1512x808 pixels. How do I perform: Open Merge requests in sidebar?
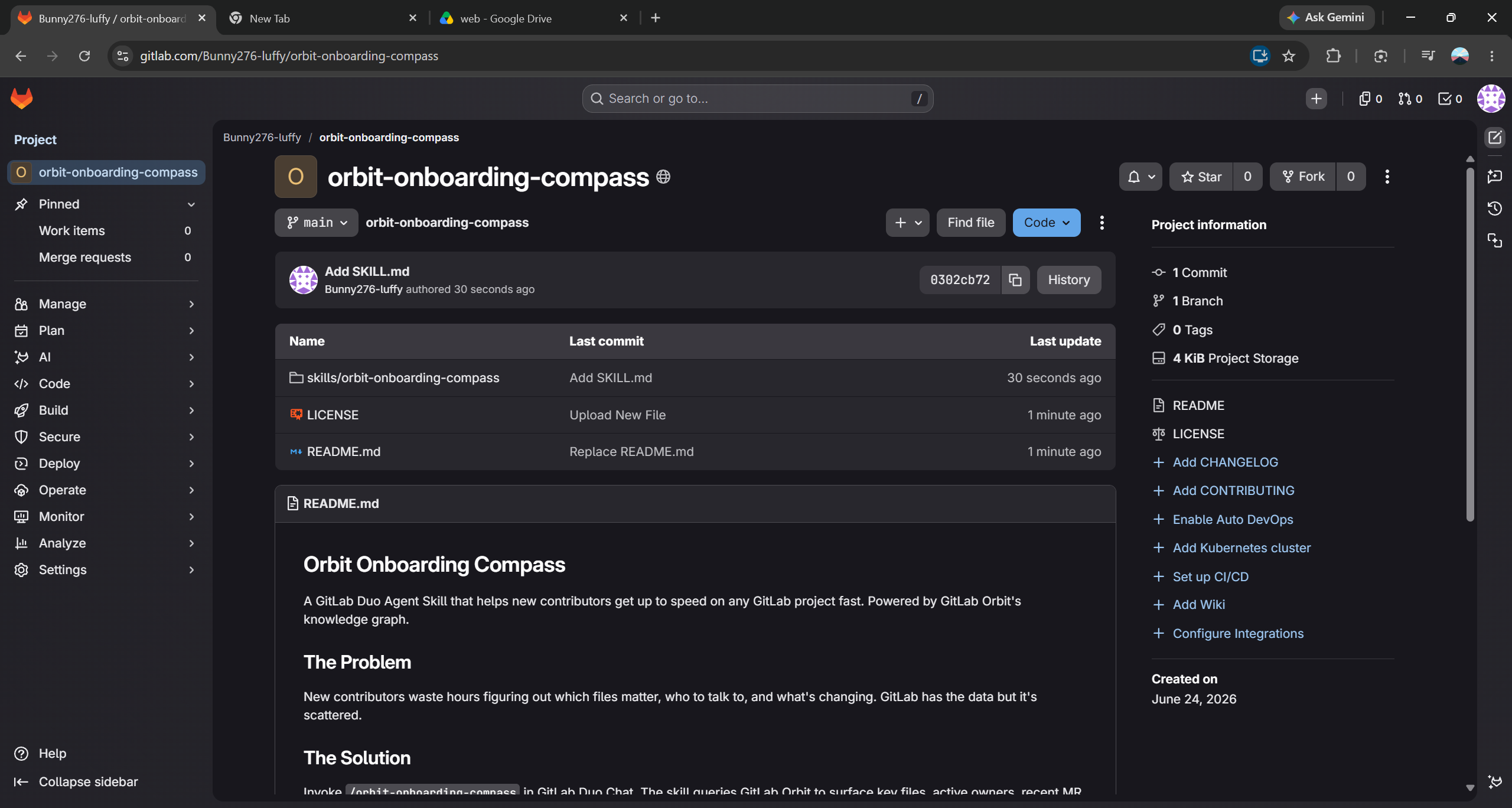pyautogui.click(x=106, y=258)
